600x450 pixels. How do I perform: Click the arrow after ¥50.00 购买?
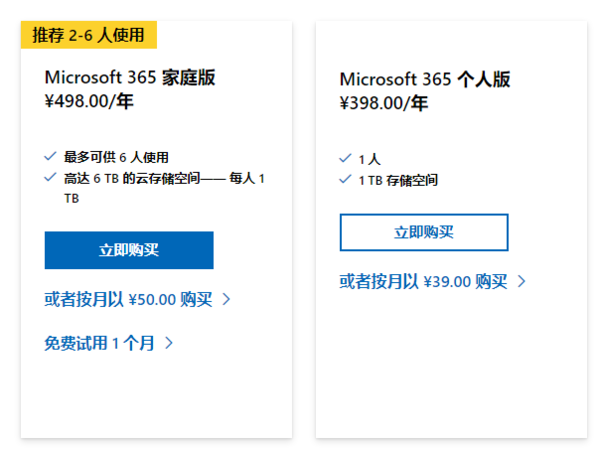pyautogui.click(x=227, y=299)
